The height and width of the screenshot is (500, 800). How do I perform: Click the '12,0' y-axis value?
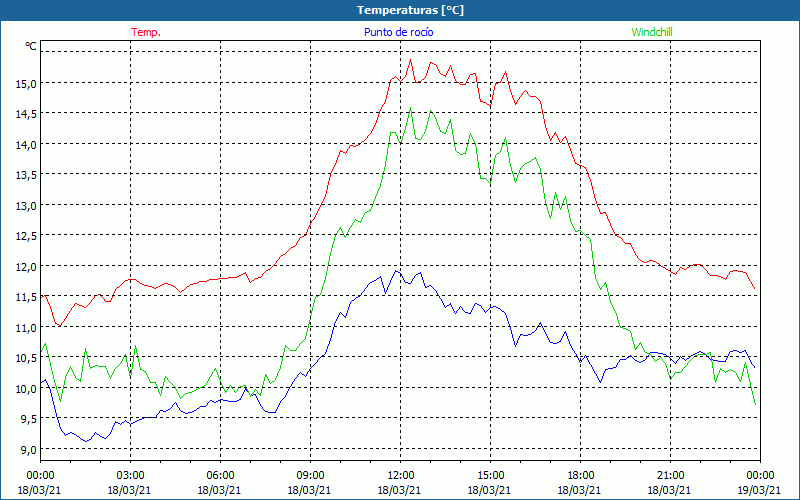(26, 267)
